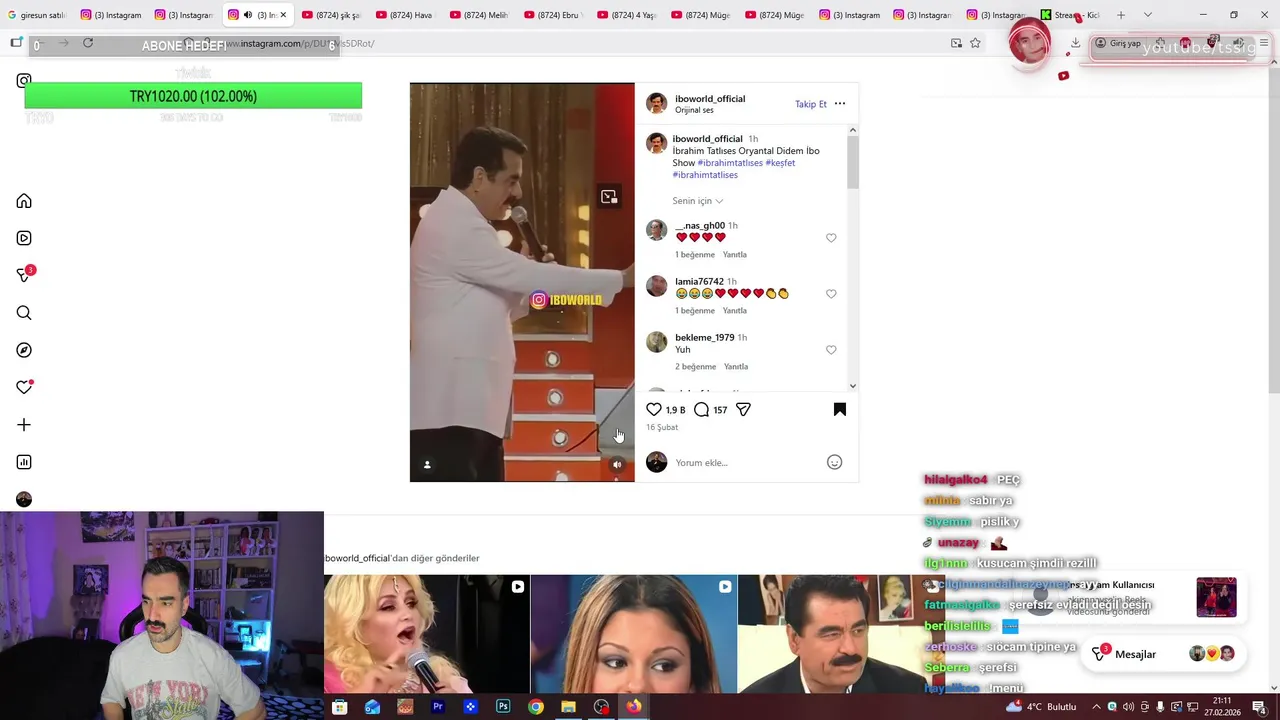Toggle mute on the video speaker icon
1280x720 pixels.
(x=617, y=464)
